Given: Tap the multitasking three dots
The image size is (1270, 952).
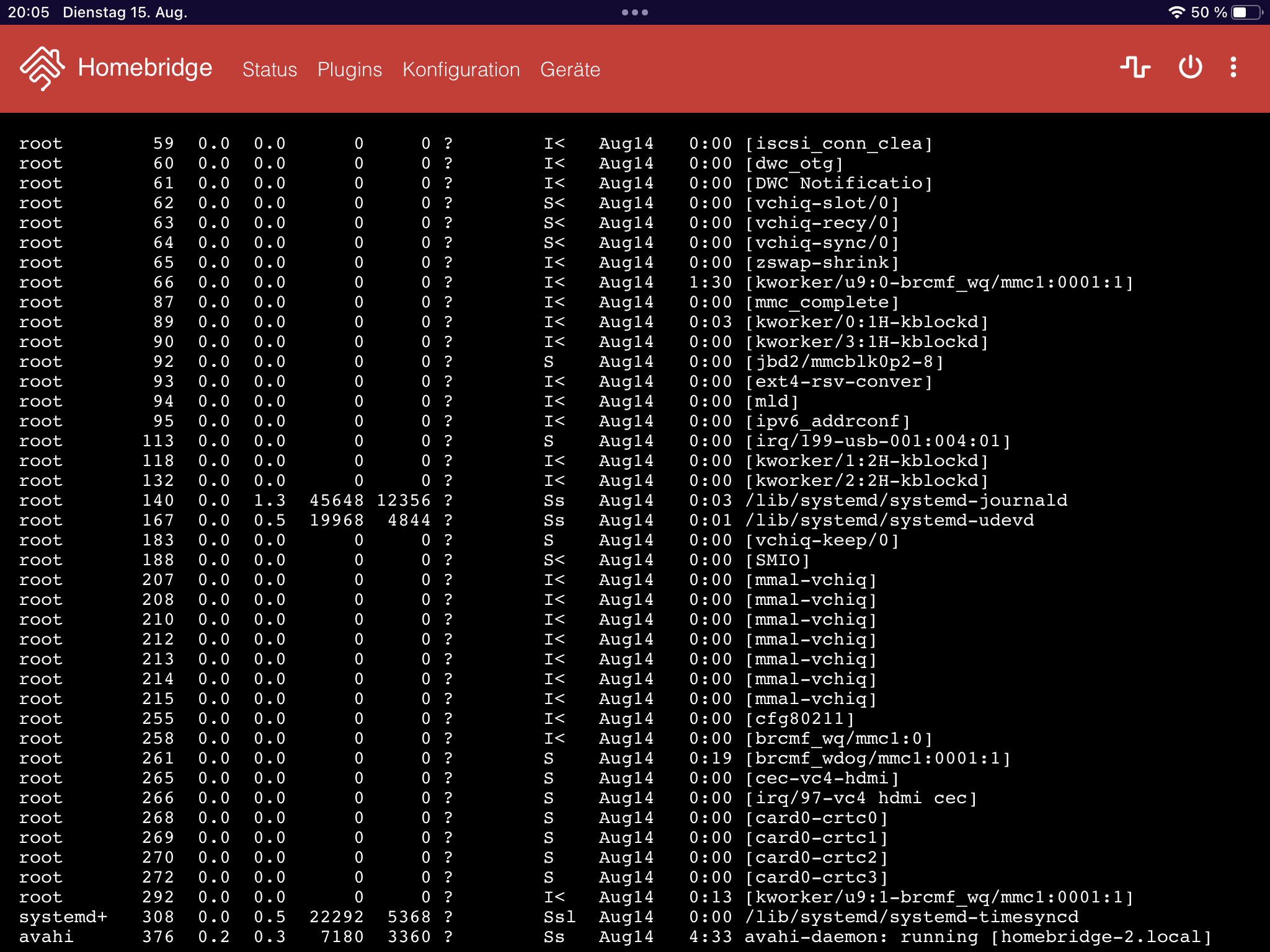Looking at the screenshot, I should pos(634,12).
